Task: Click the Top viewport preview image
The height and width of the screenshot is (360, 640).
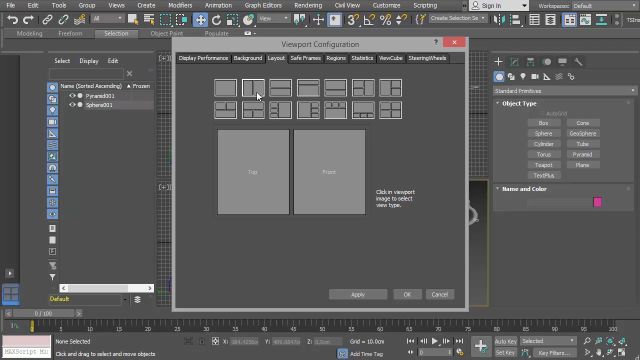Action: tap(253, 172)
